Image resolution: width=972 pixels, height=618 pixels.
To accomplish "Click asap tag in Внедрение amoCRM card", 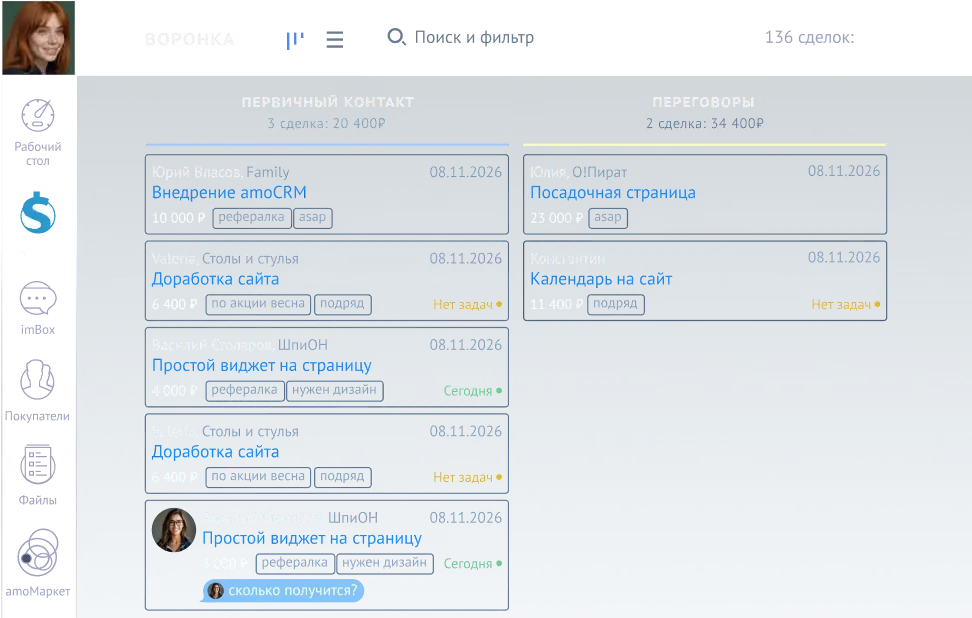I will [x=312, y=218].
